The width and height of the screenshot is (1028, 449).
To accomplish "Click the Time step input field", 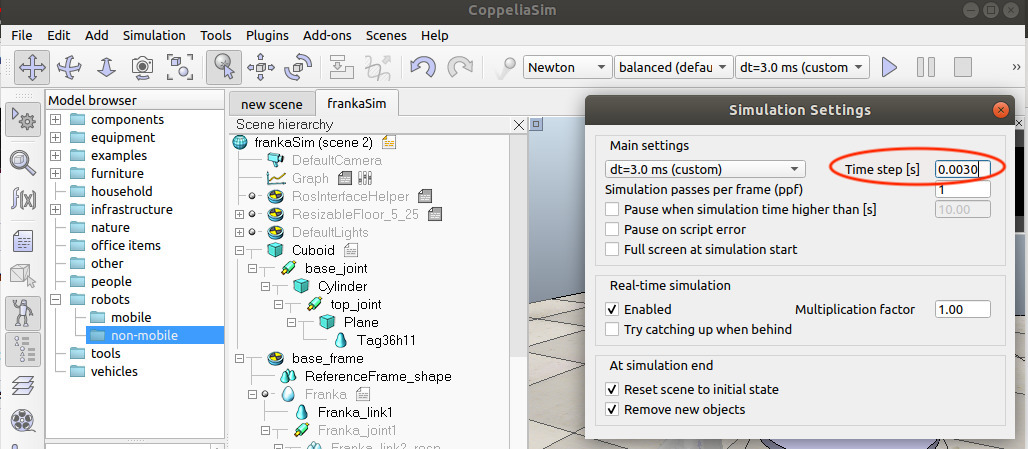I will [x=962, y=169].
